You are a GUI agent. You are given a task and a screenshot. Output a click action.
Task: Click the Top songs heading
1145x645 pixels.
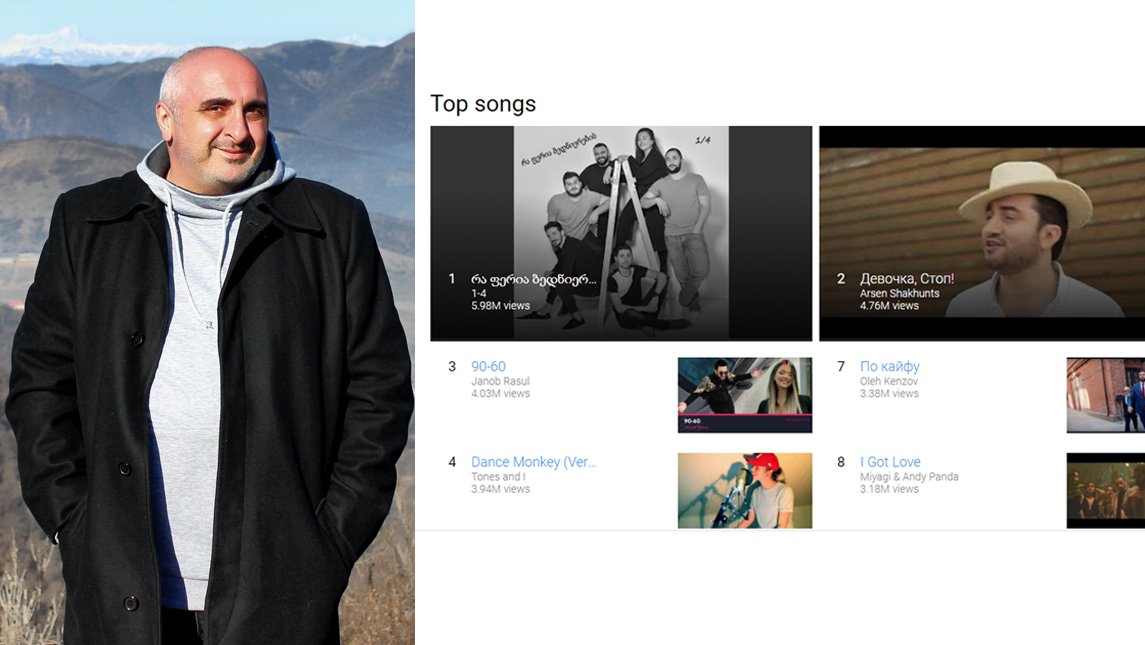point(483,104)
